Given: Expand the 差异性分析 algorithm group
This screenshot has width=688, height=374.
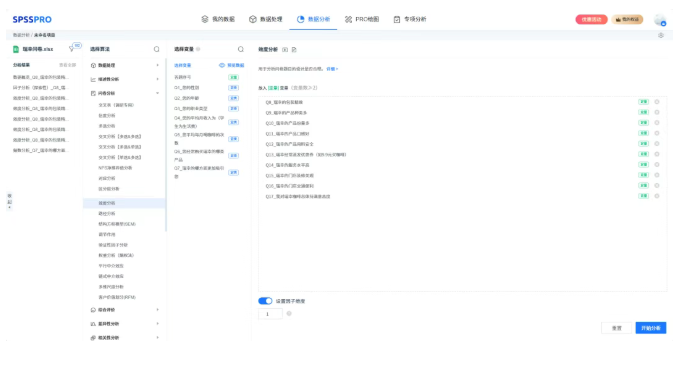Looking at the screenshot, I should tap(125, 324).
